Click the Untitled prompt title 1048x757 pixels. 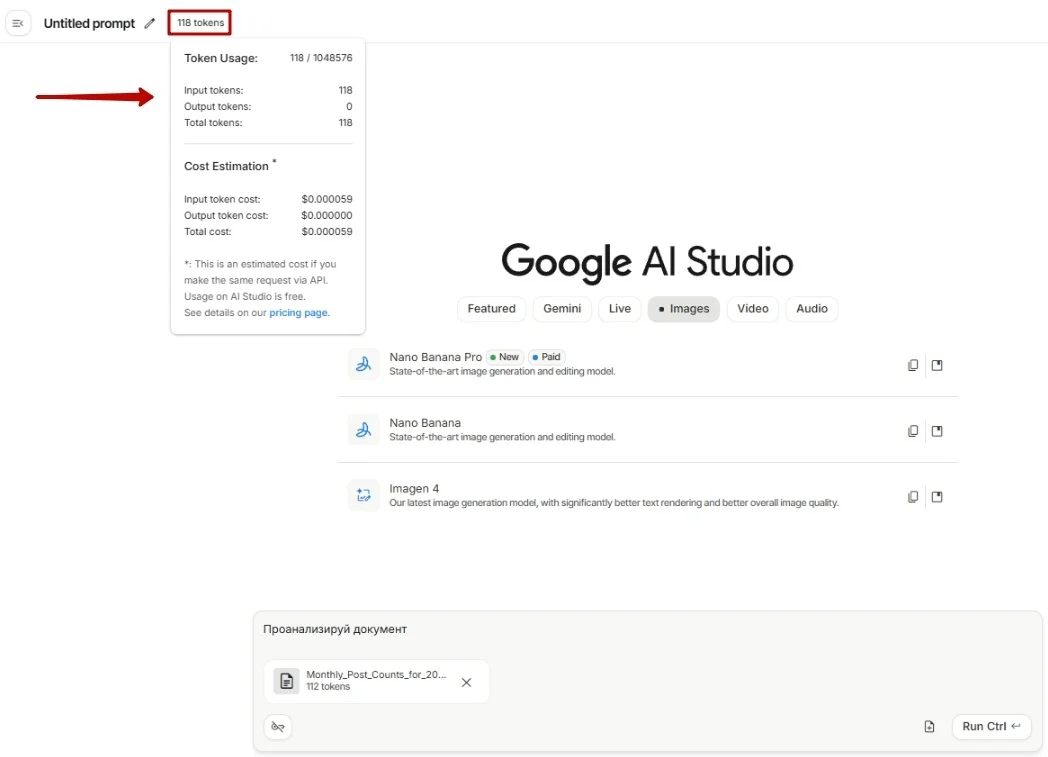(89, 23)
